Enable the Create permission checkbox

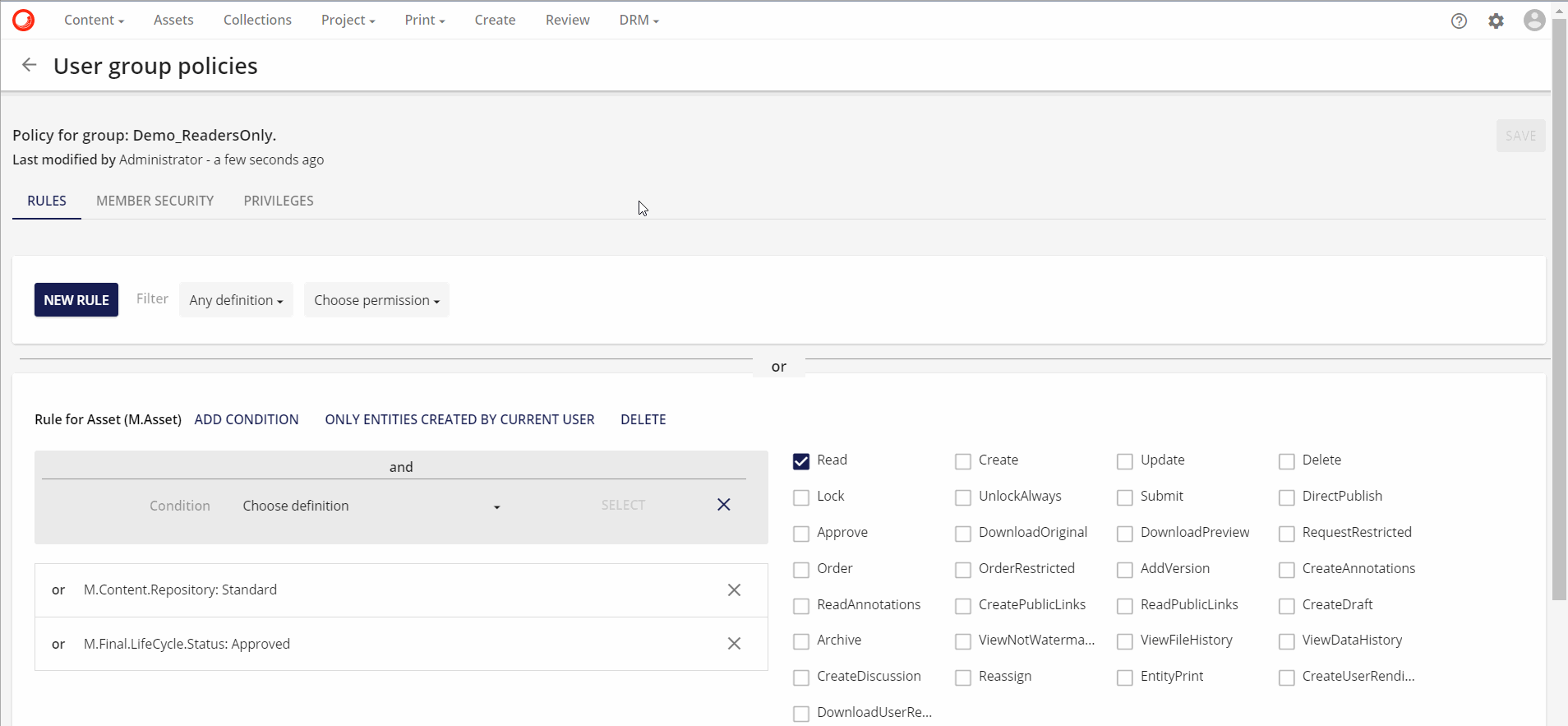pyautogui.click(x=963, y=461)
